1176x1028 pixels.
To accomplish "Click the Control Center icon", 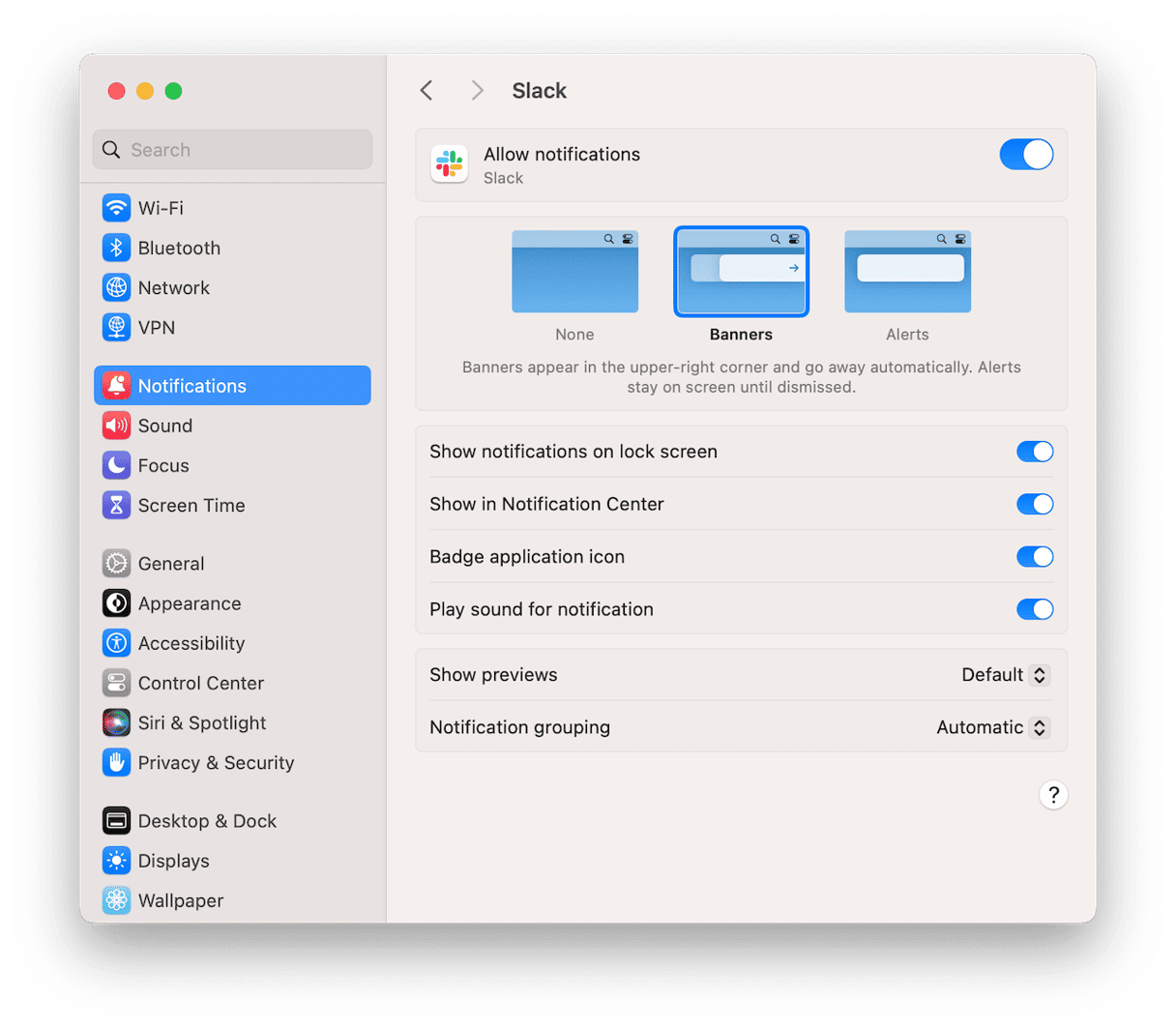I will [116, 683].
